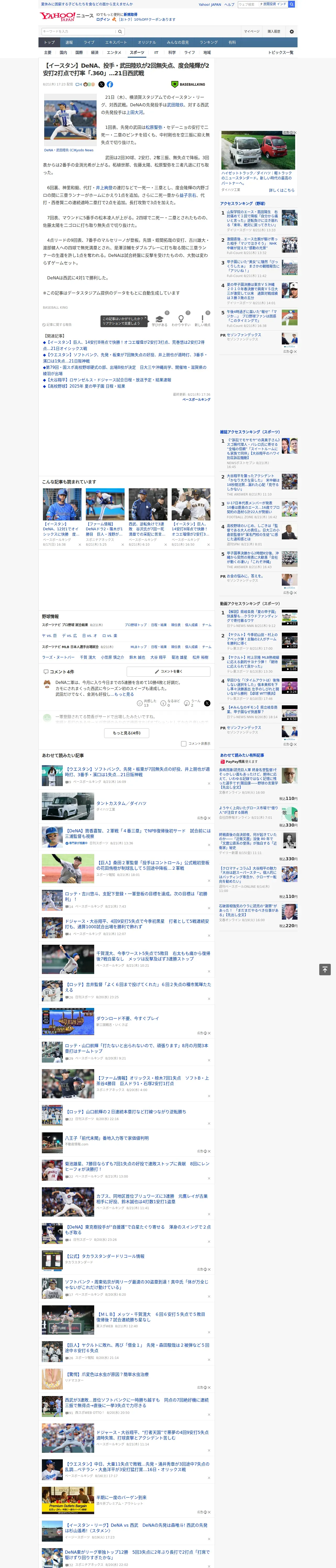Open the エキスパート tab

tap(116, 43)
